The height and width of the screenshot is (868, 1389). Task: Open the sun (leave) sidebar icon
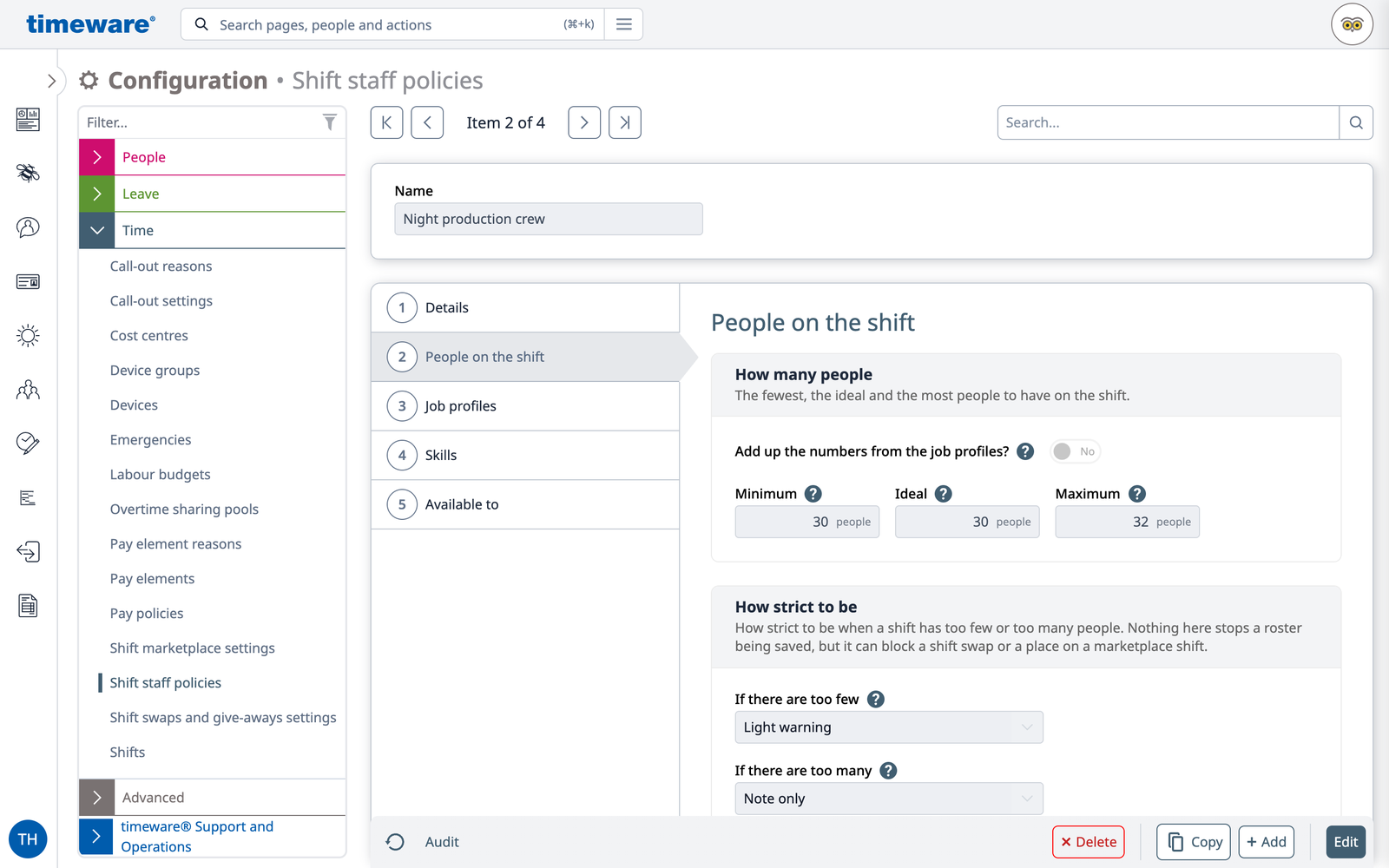coord(28,336)
